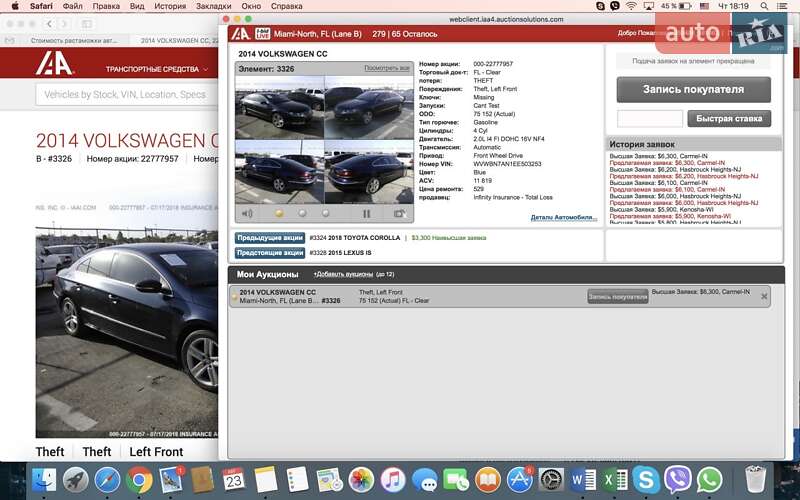
Task: Open Предыдущие акции list
Action: 270,238
